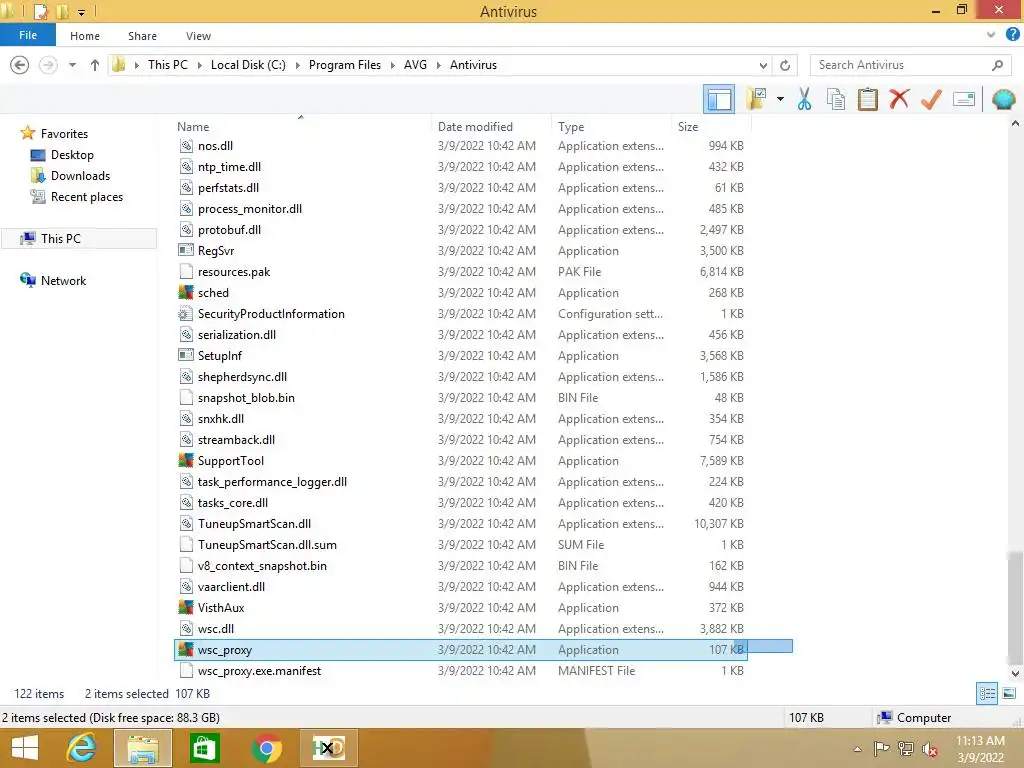Screen dimensions: 1024x768
Task: Click the search magnifier icon
Action: 997,65
